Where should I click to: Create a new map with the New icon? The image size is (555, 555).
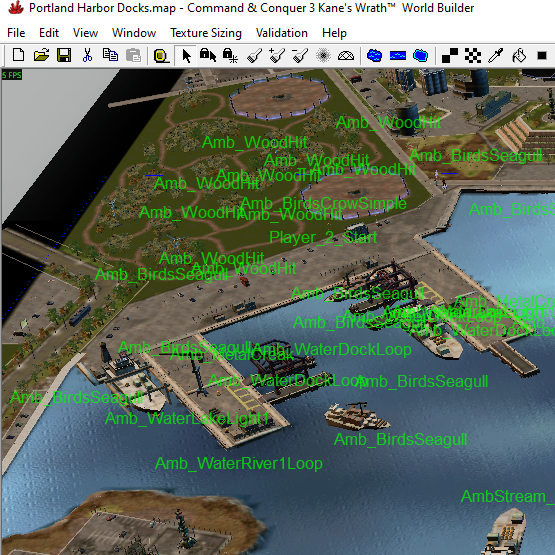pos(18,55)
